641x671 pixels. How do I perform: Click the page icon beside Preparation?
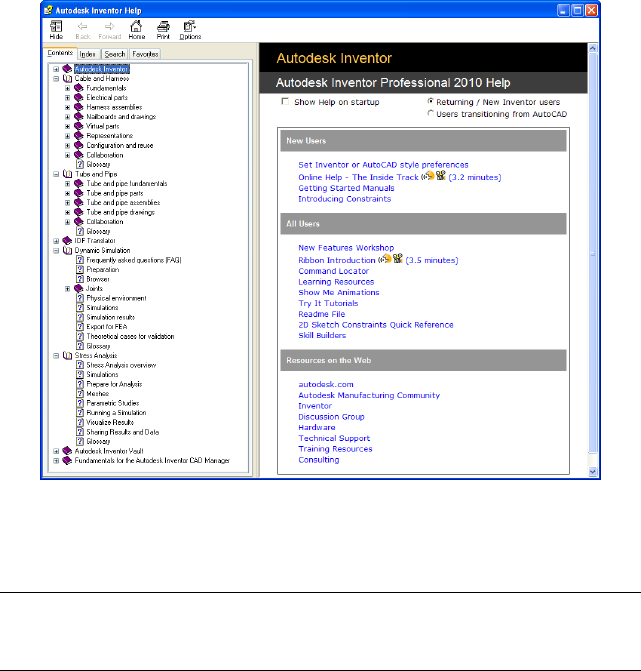[x=80, y=270]
